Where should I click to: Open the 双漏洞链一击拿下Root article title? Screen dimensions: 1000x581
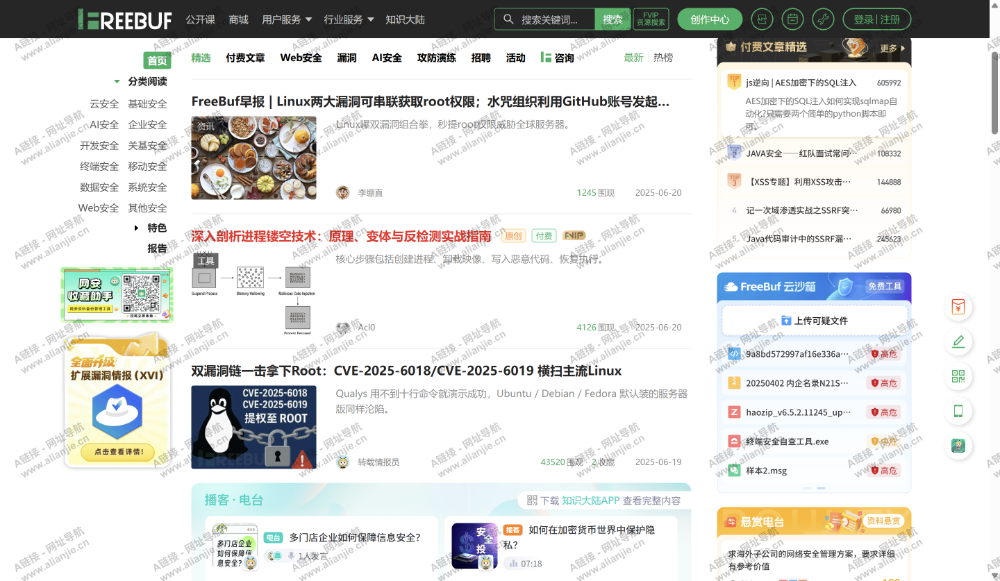click(x=406, y=371)
